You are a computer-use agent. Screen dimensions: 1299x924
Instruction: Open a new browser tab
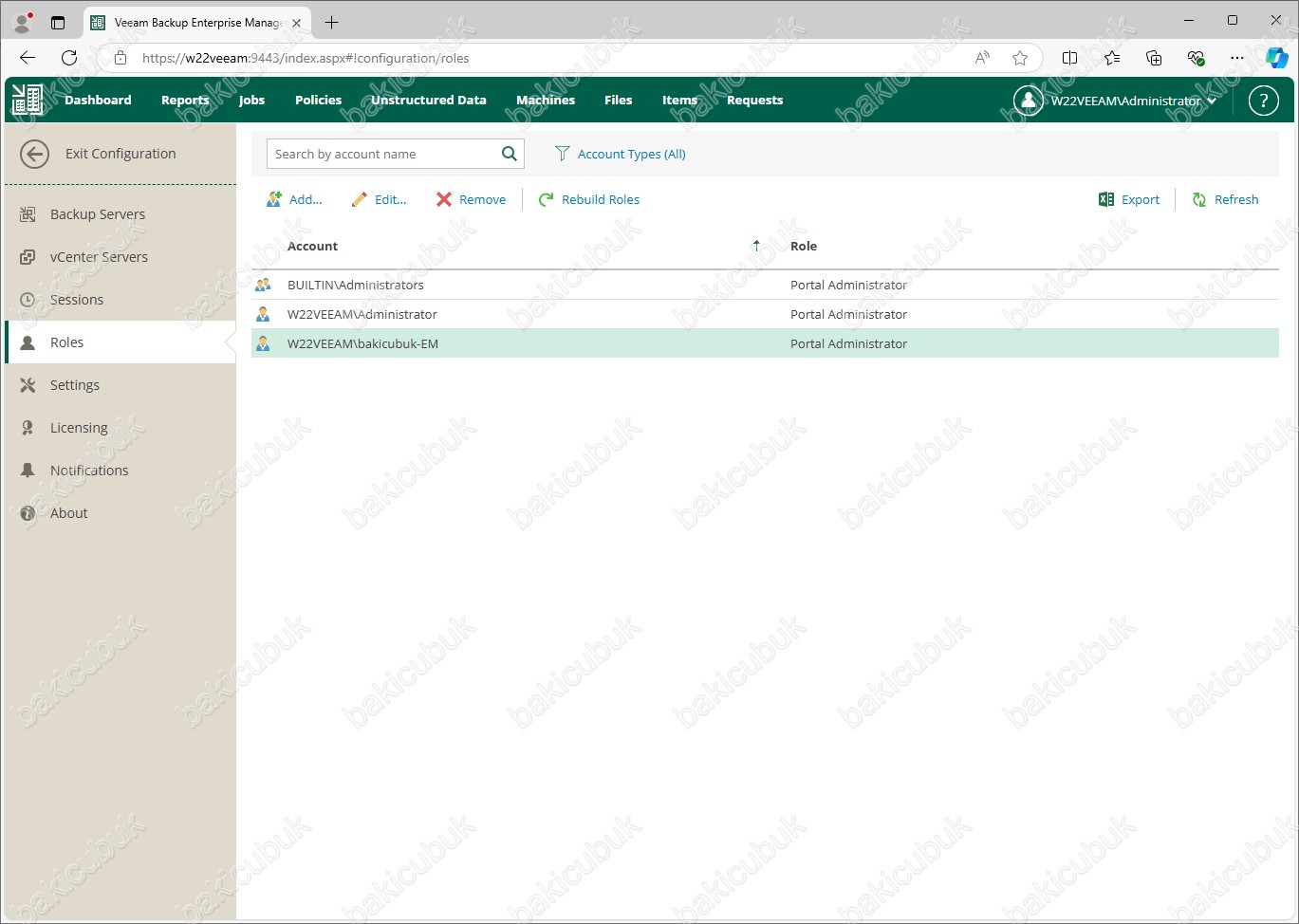click(x=331, y=22)
